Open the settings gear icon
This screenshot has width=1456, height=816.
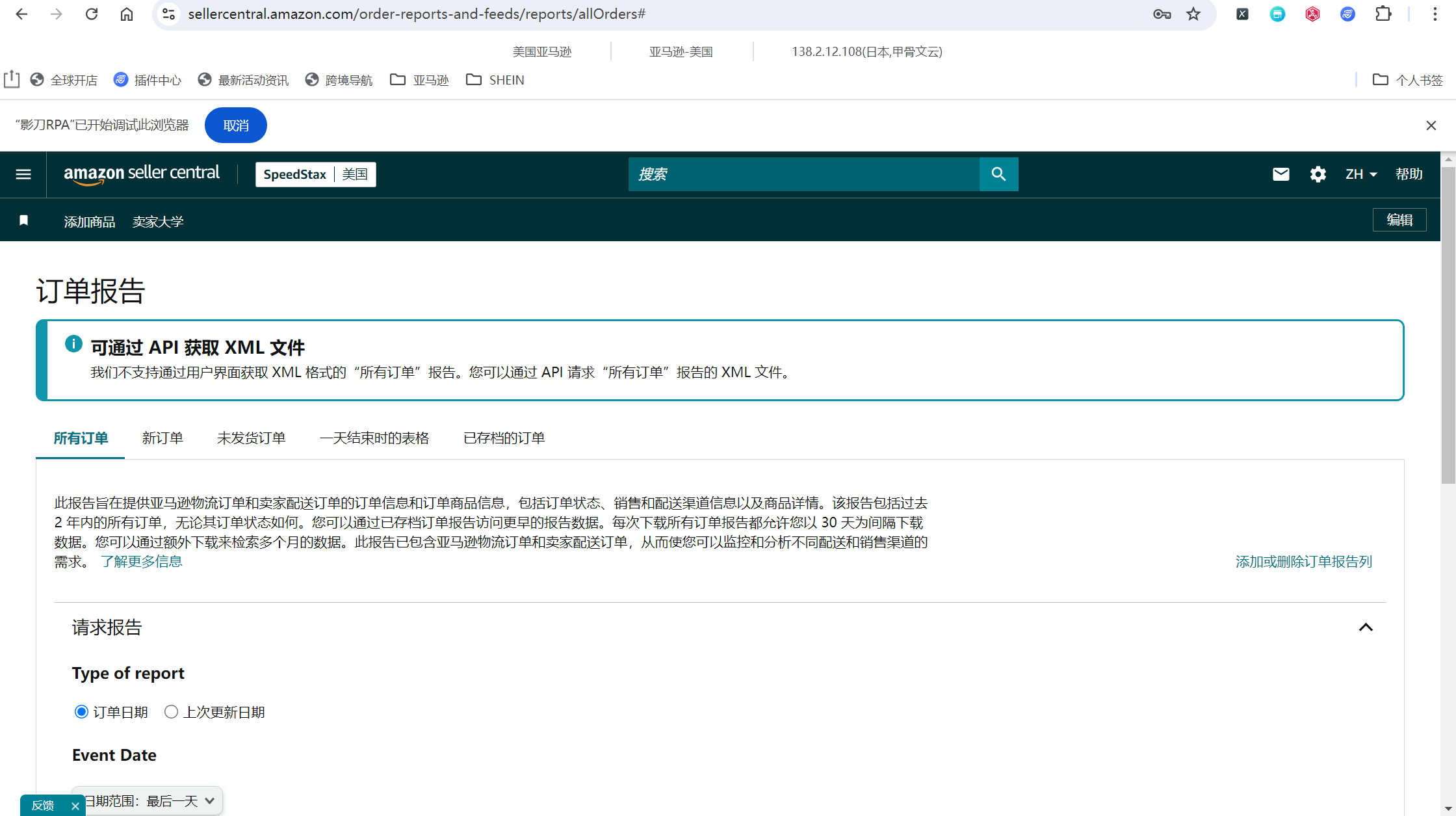[1318, 174]
